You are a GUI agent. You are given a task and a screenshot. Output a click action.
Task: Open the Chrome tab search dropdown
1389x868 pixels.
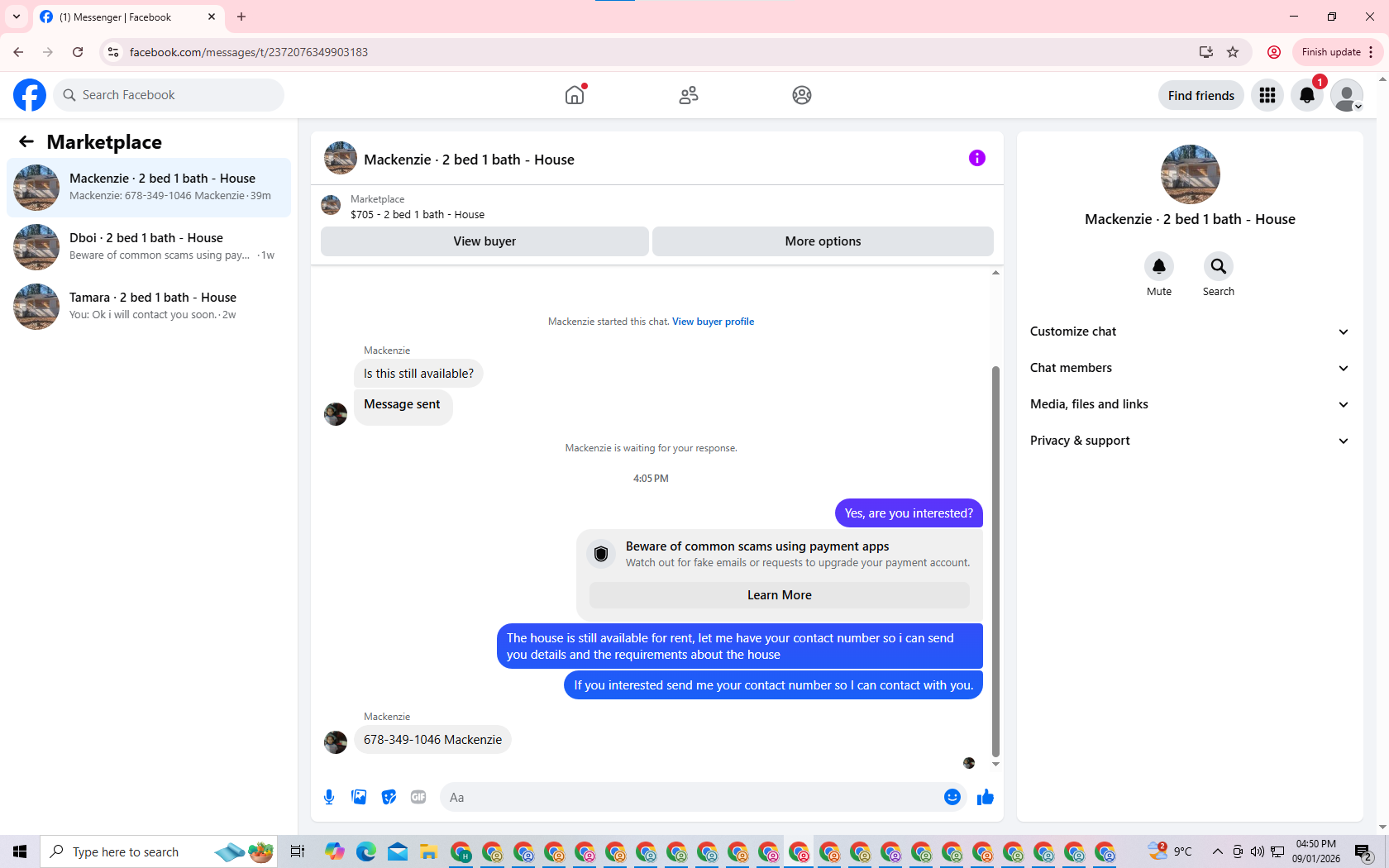coord(17,17)
